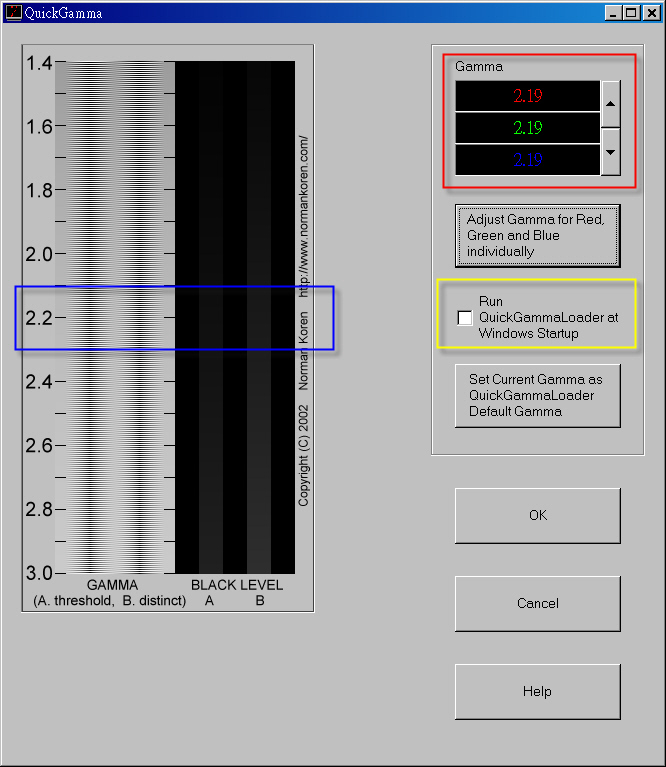Image resolution: width=666 pixels, height=767 pixels.
Task: Click the BLACK LEVEL caption
Action: (237, 585)
